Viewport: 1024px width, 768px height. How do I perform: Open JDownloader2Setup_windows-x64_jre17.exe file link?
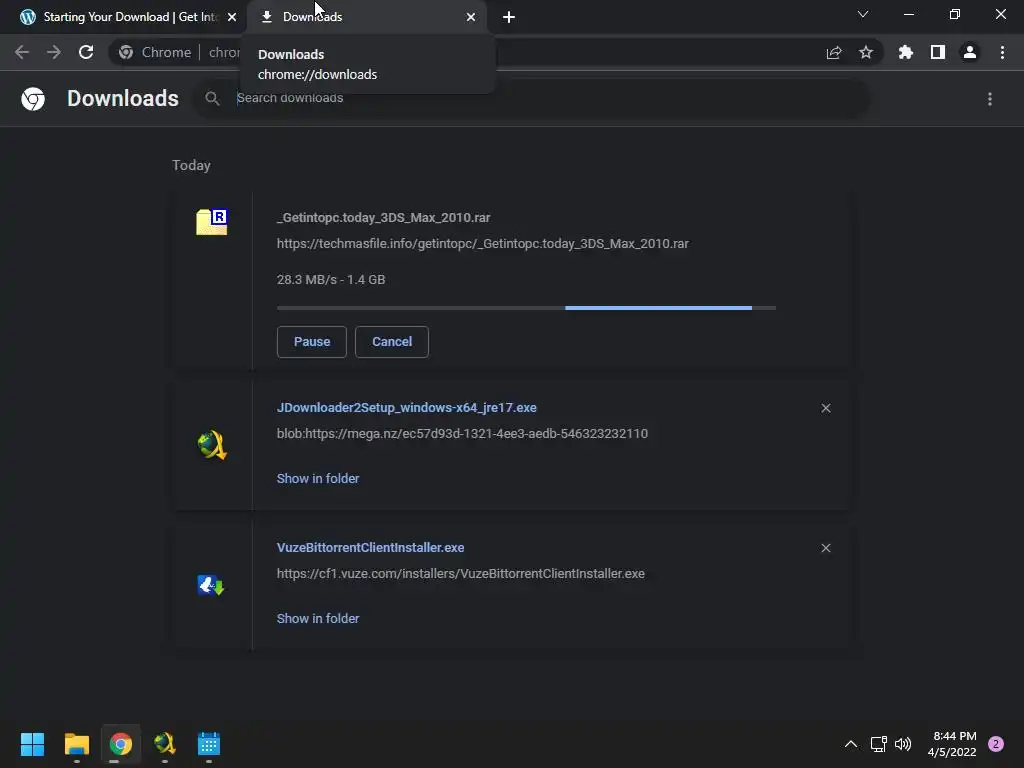click(x=407, y=408)
